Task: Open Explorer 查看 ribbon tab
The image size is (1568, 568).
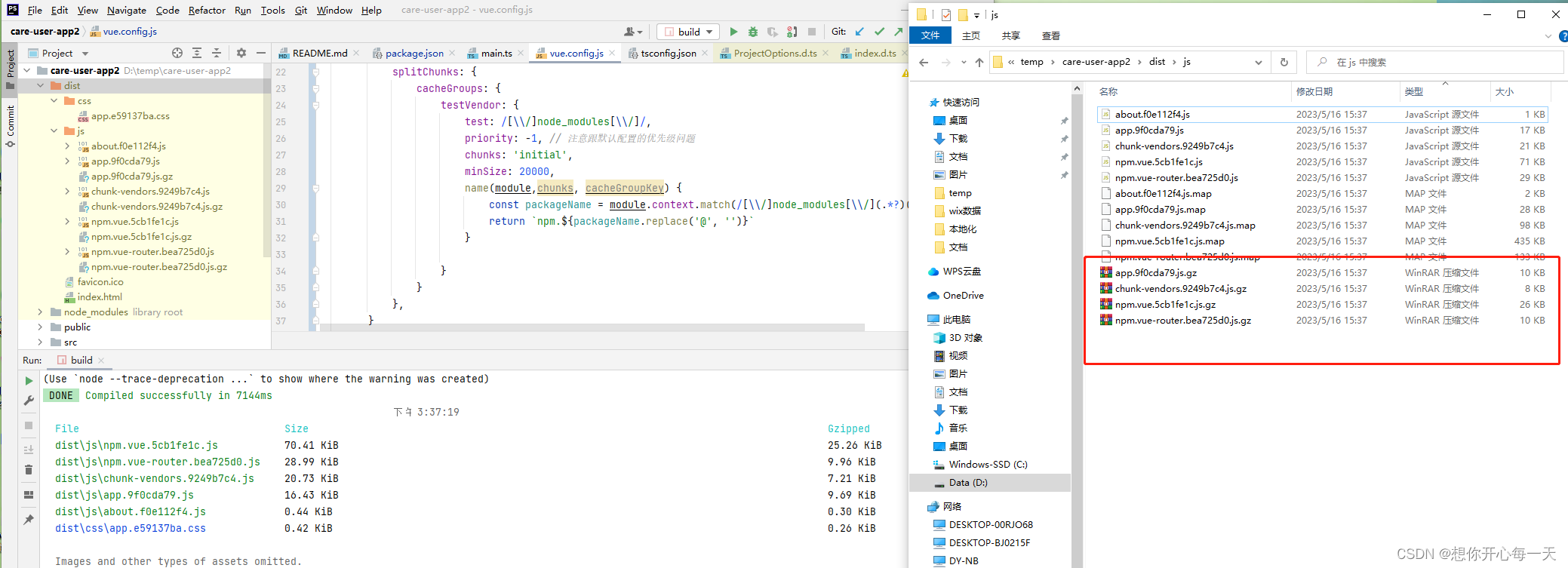Action: coord(1051,35)
